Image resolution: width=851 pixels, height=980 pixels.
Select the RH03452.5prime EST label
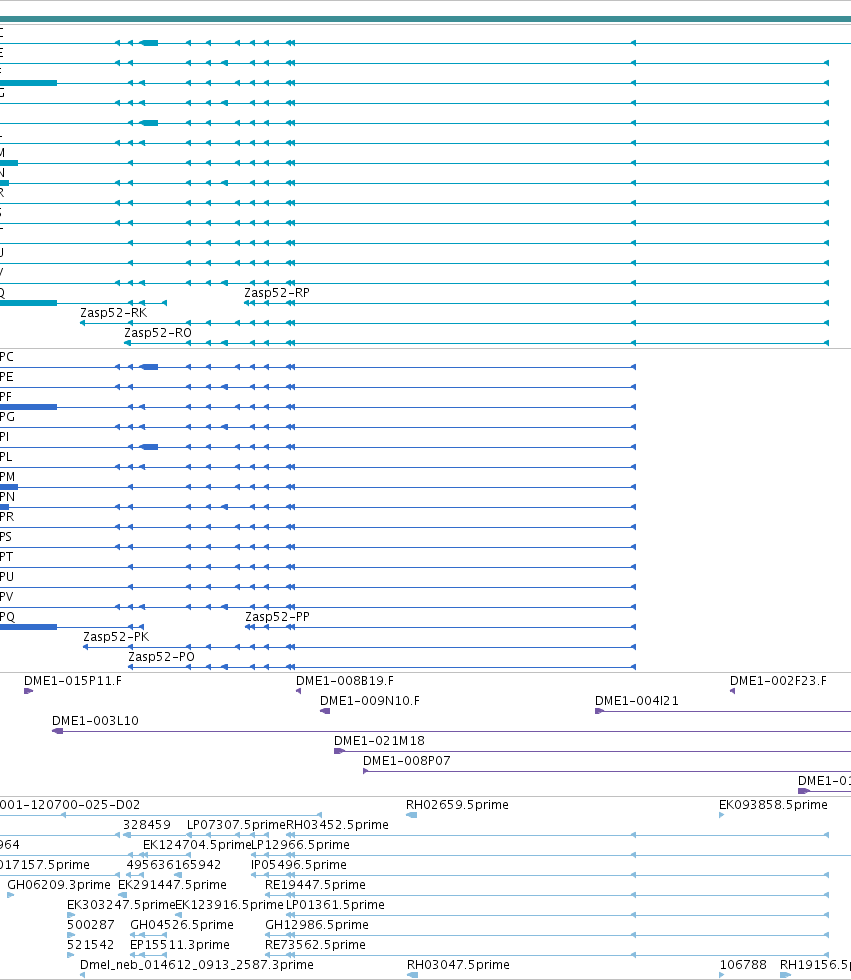(x=337, y=824)
